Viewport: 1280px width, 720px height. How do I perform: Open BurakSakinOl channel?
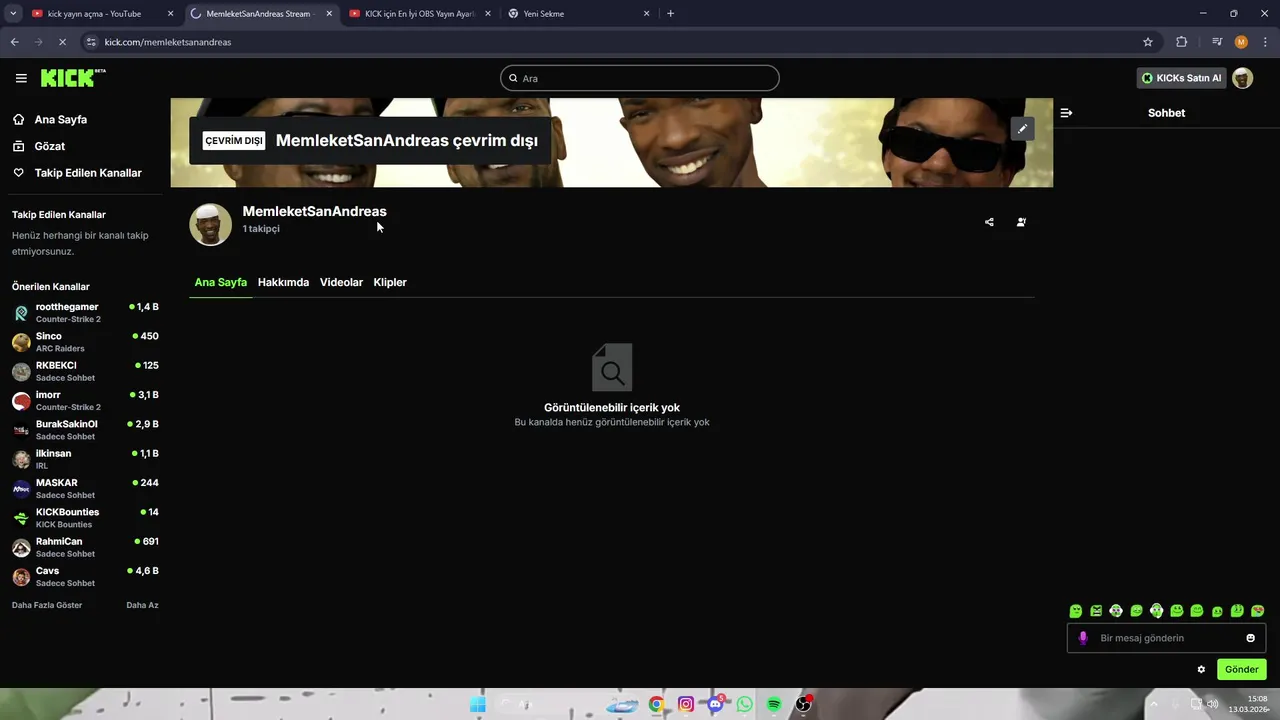[85, 430]
